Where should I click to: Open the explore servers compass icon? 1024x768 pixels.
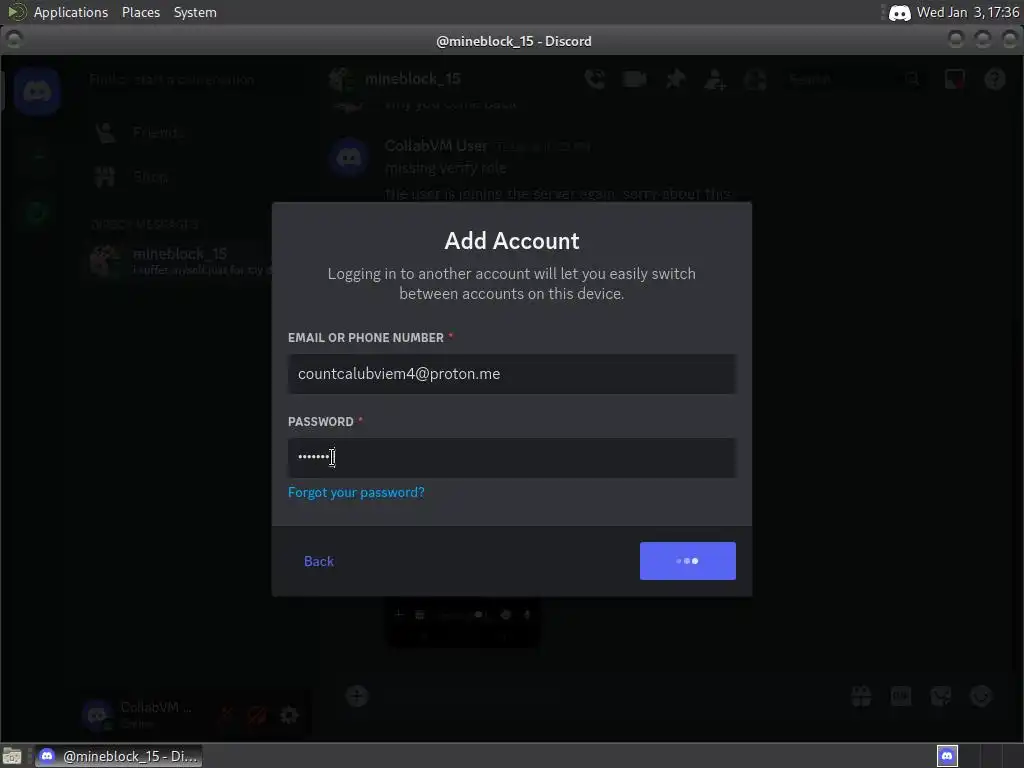point(37,213)
